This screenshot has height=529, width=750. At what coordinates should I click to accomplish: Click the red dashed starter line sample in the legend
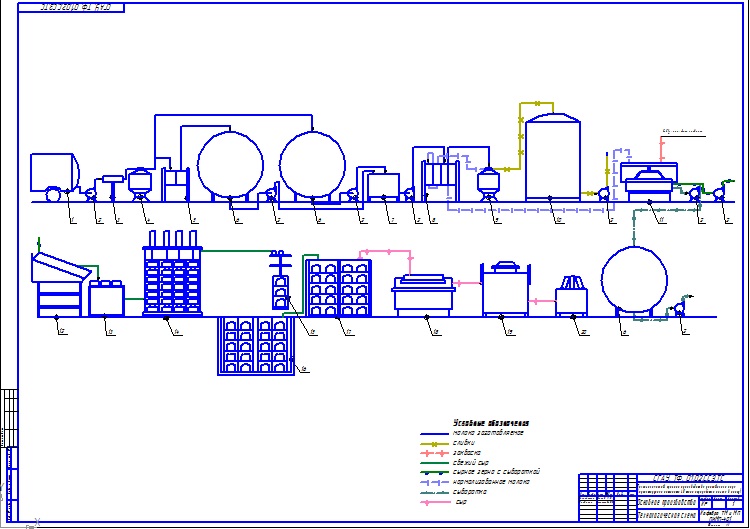tap(434, 453)
